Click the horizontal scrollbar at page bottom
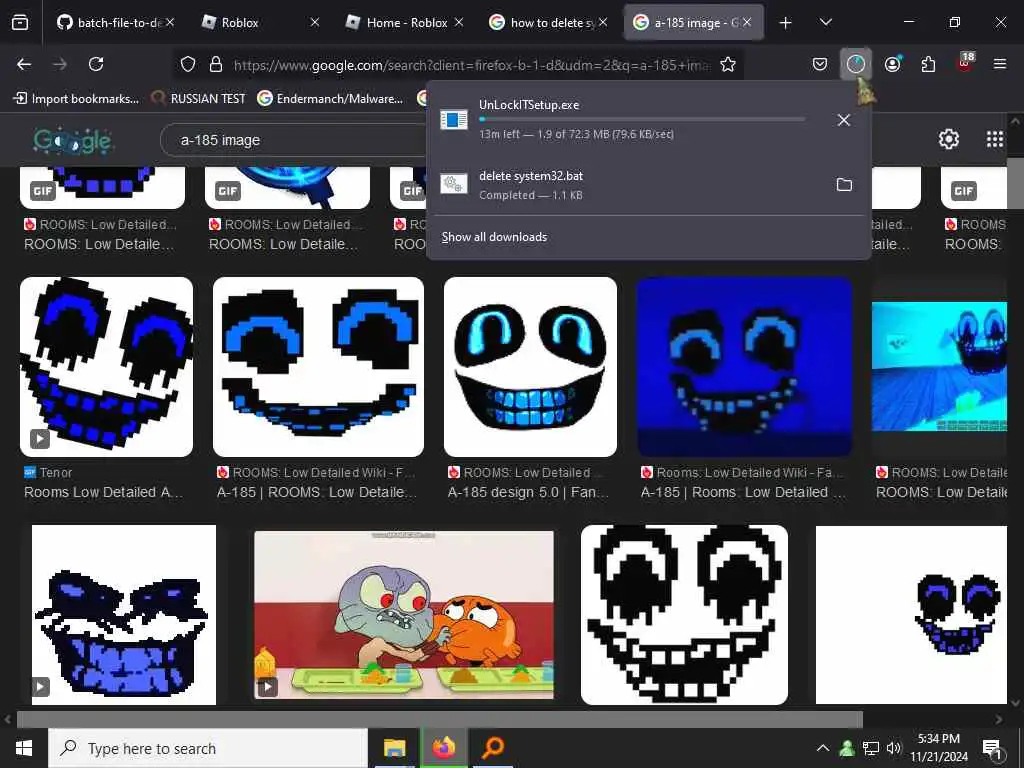 click(x=440, y=719)
